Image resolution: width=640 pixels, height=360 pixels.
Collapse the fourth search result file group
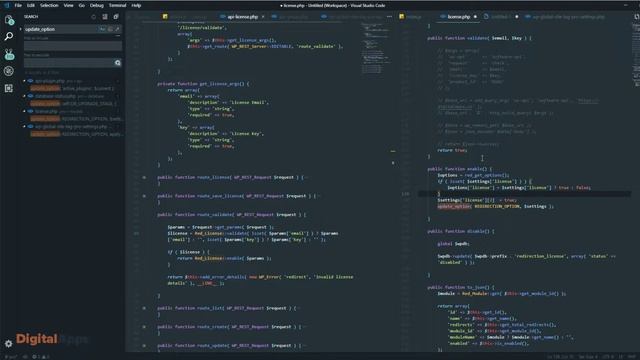[24, 127]
